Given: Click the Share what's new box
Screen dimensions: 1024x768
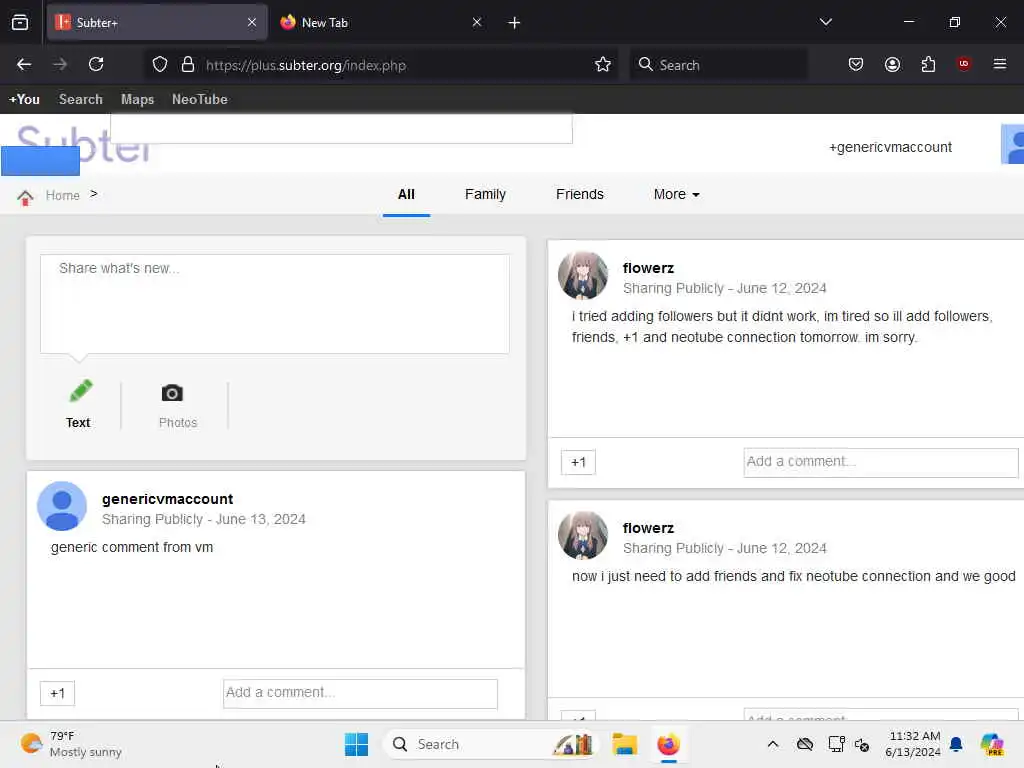Looking at the screenshot, I should click(275, 304).
